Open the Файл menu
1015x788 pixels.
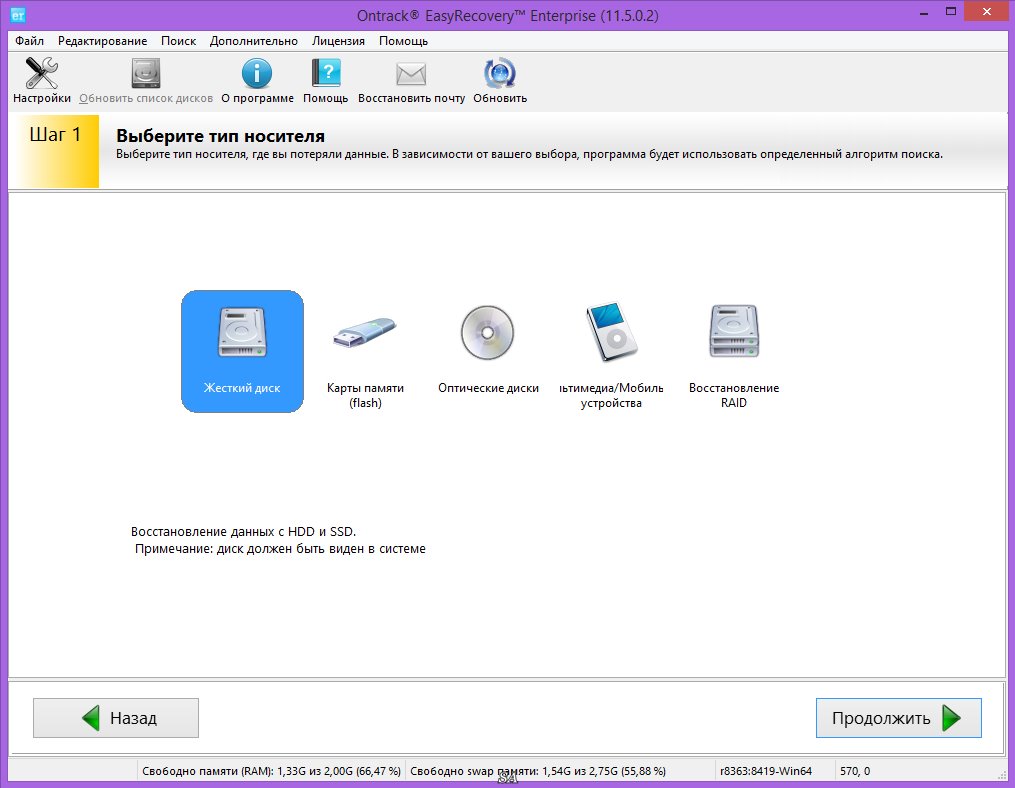point(30,41)
